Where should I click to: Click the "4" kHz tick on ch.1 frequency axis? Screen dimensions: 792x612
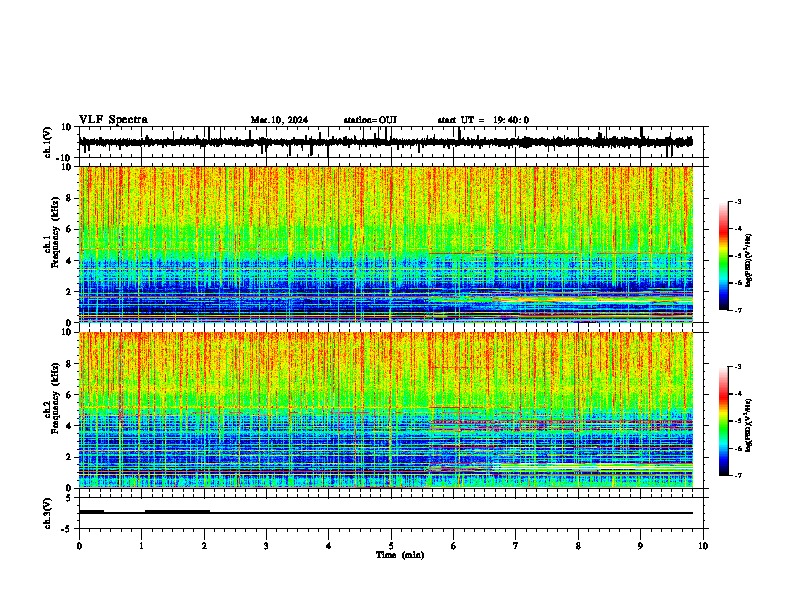click(x=69, y=261)
